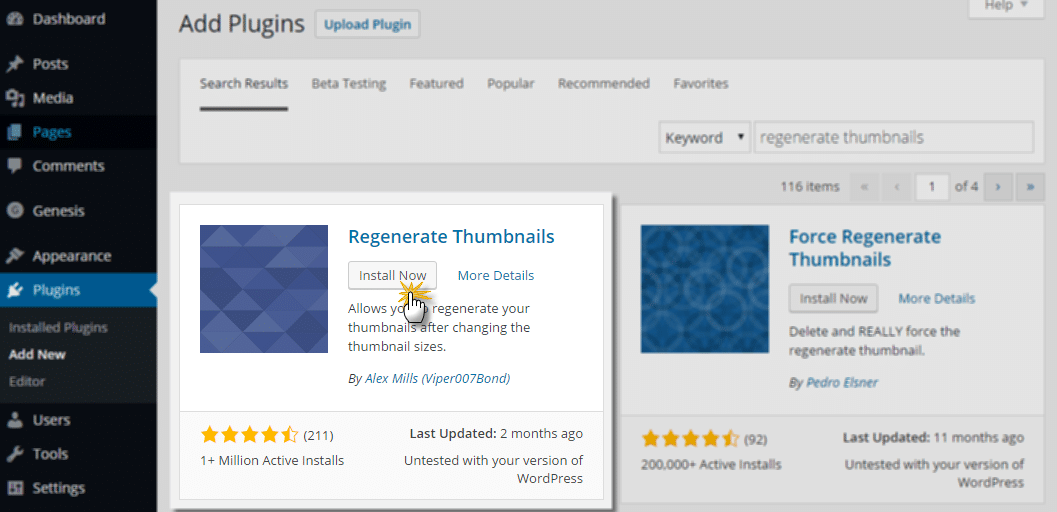
Task: Open author Alex Mills (Viper007Bond) link
Action: tap(437, 379)
